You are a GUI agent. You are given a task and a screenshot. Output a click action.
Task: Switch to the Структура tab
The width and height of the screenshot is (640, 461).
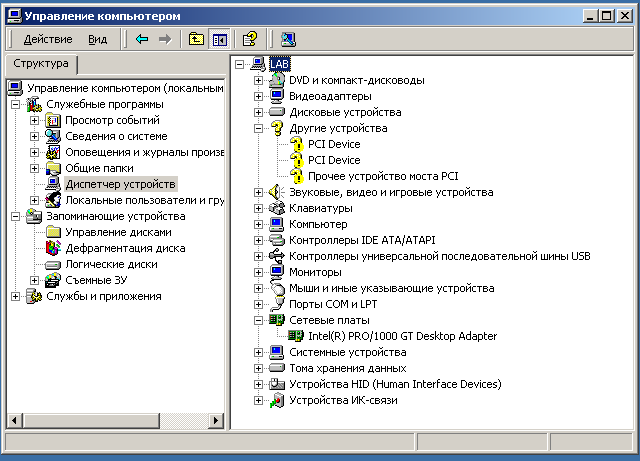pos(41,64)
